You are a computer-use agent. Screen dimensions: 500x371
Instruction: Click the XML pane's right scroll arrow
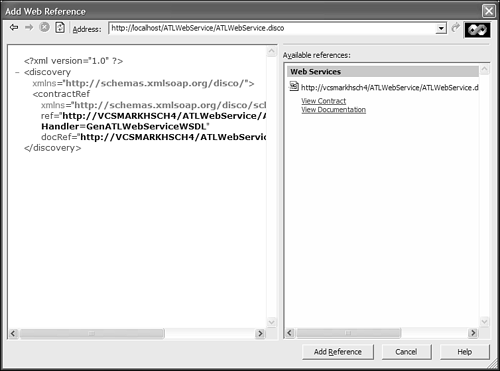point(260,333)
